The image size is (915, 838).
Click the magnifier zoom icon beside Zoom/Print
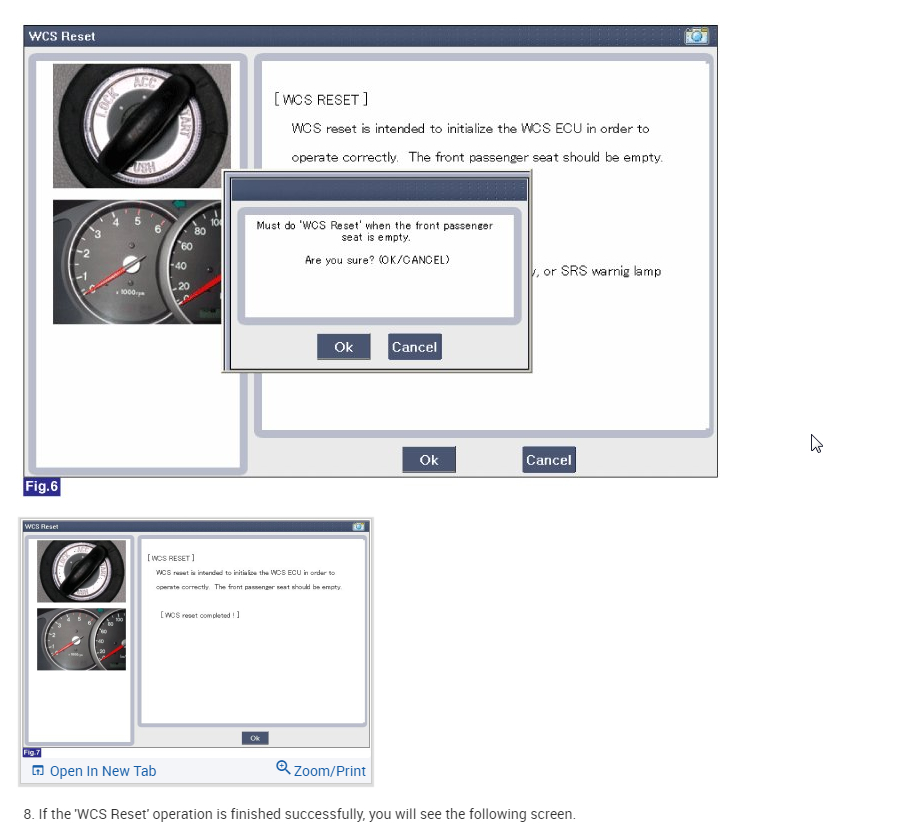(x=283, y=767)
